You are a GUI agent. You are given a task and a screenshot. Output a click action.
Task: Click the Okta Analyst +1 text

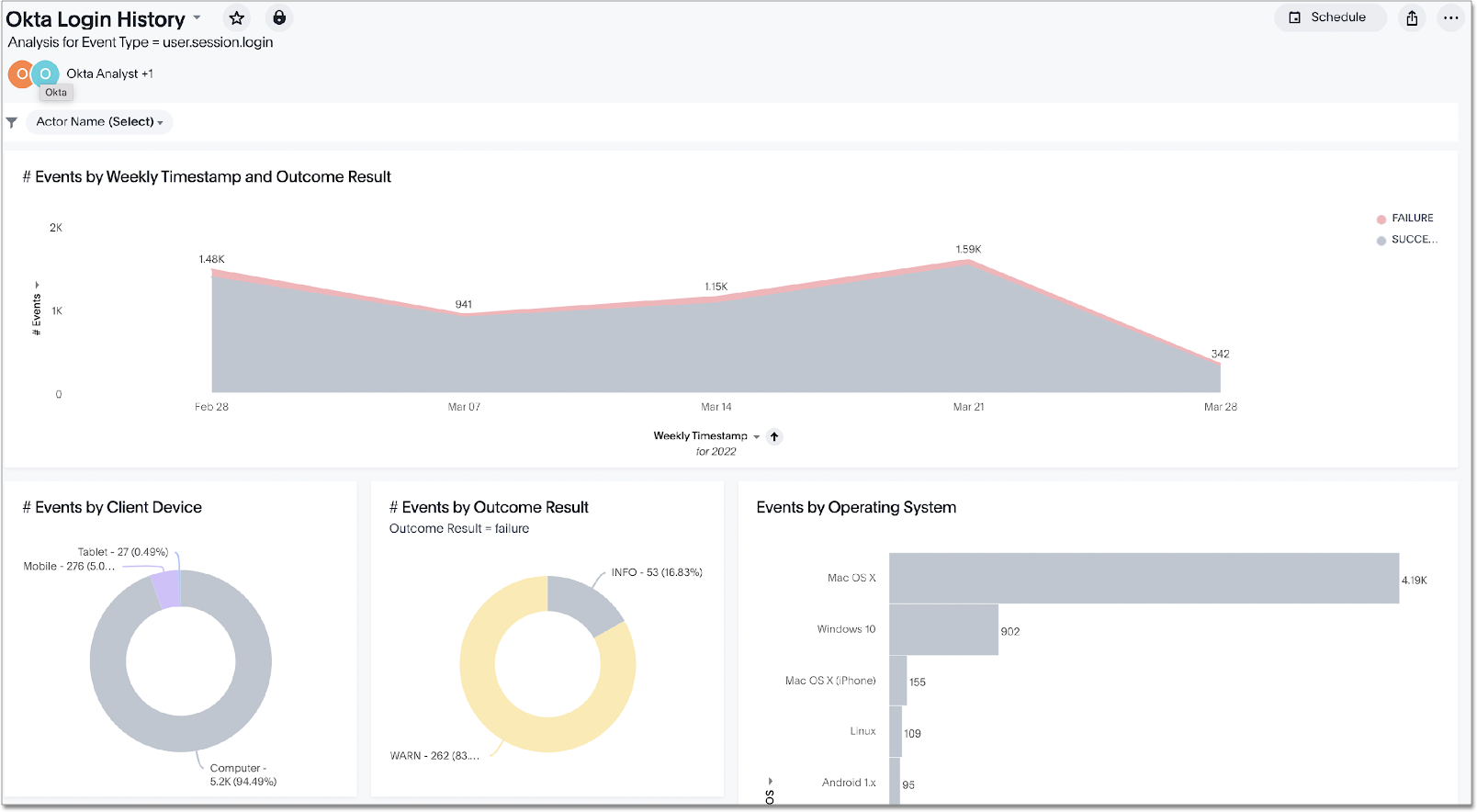click(109, 73)
